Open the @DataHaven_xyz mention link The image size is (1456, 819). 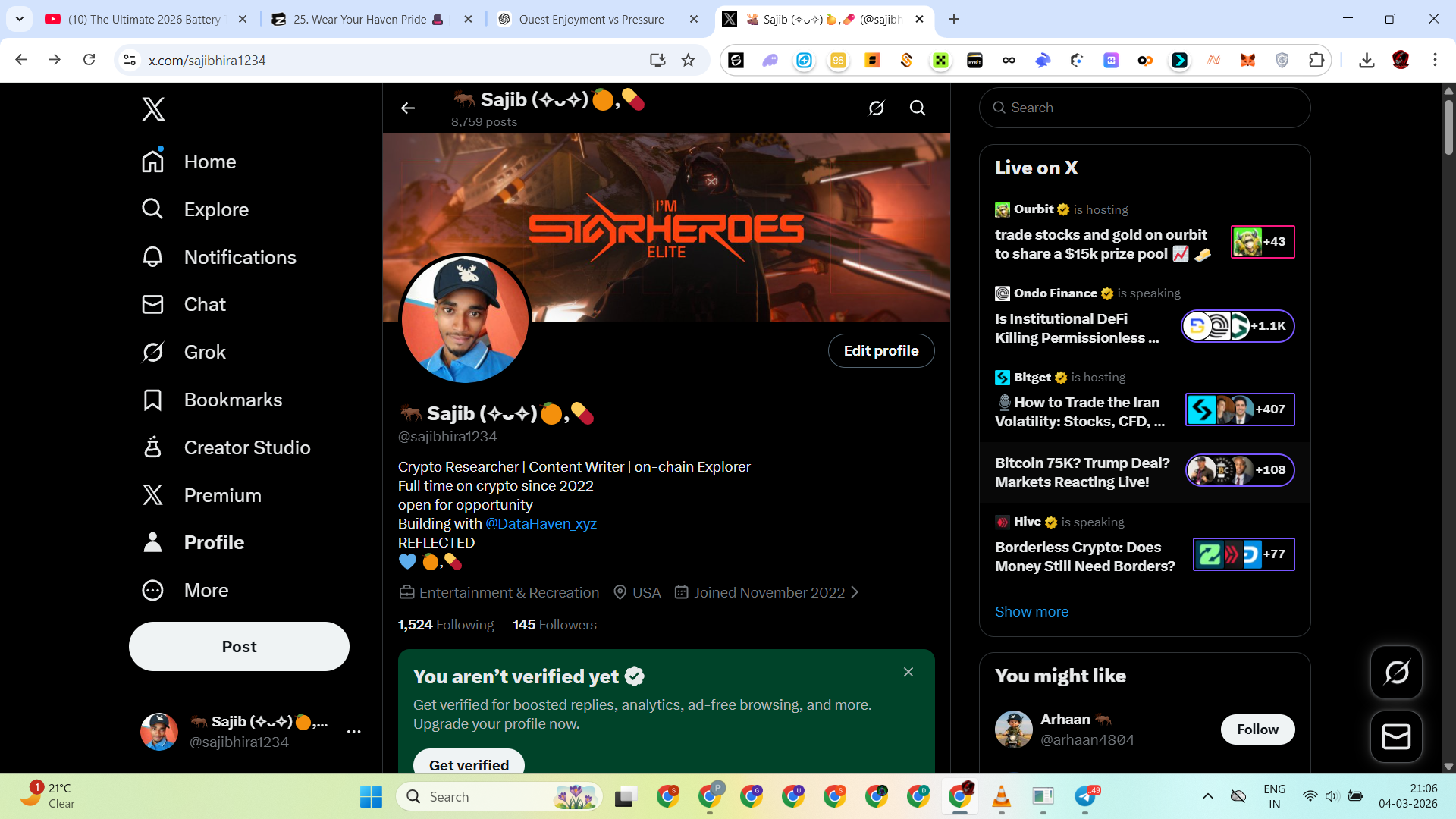[541, 523]
